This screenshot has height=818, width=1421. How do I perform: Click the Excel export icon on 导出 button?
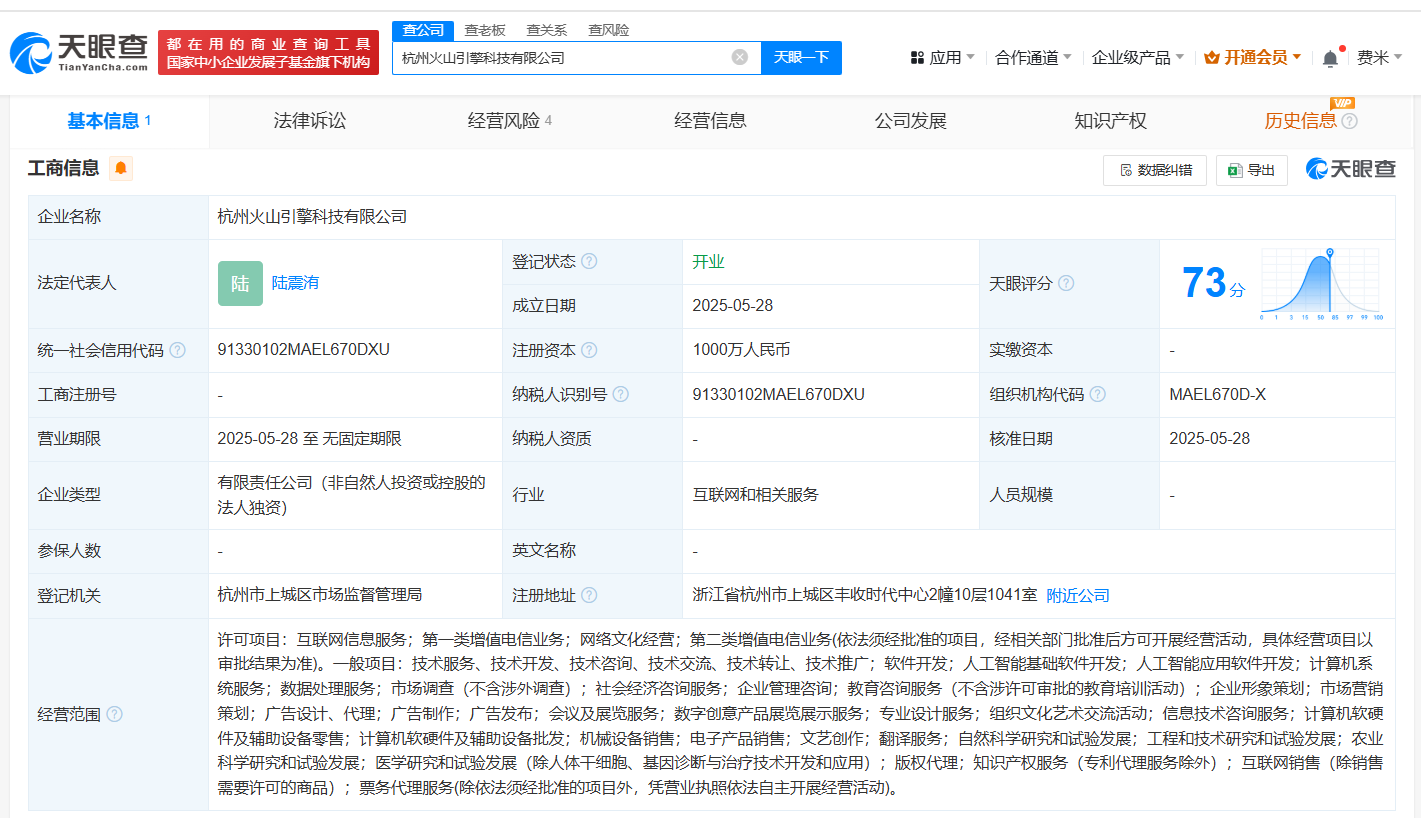1233,170
